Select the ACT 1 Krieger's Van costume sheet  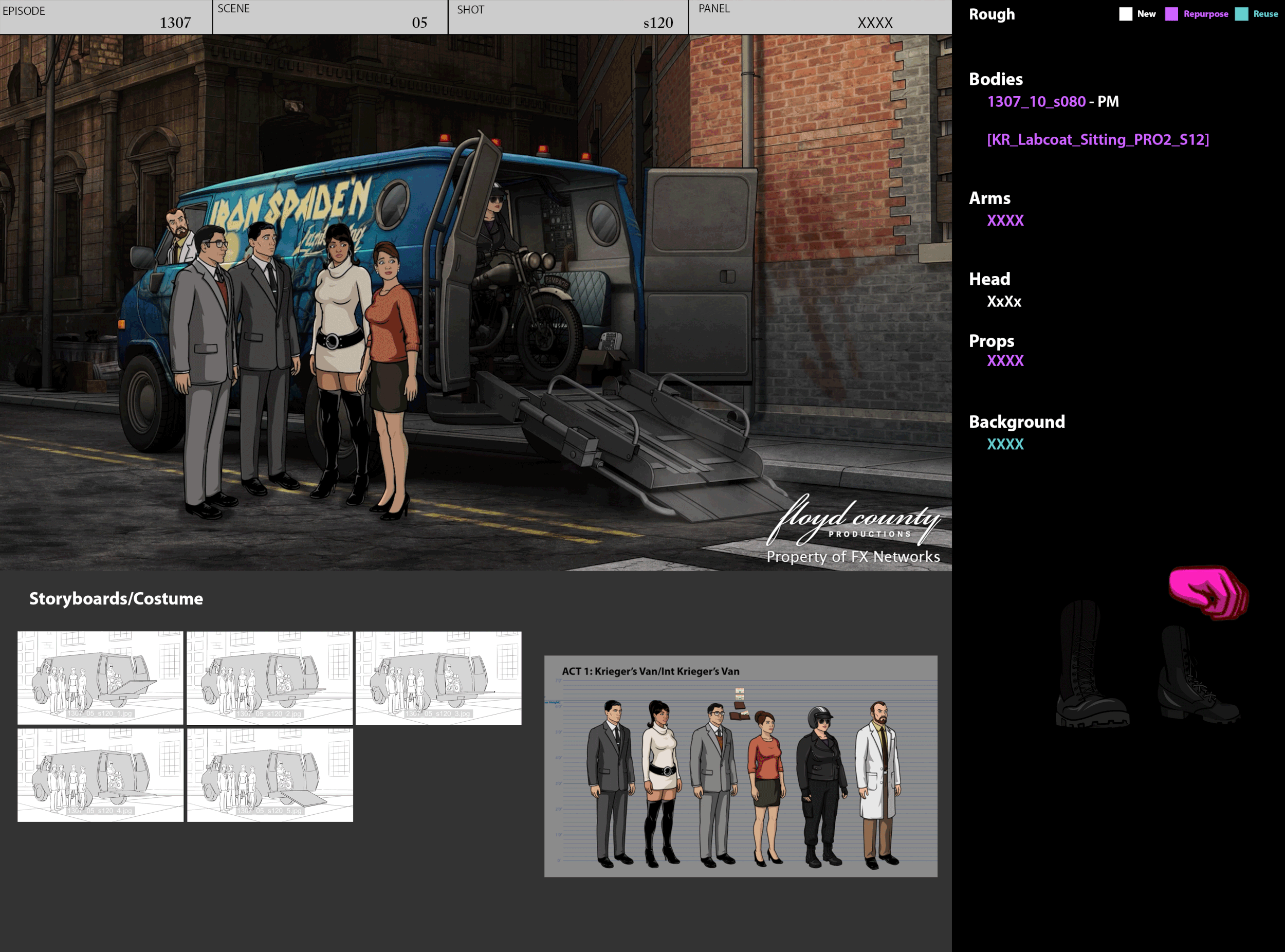[x=741, y=766]
